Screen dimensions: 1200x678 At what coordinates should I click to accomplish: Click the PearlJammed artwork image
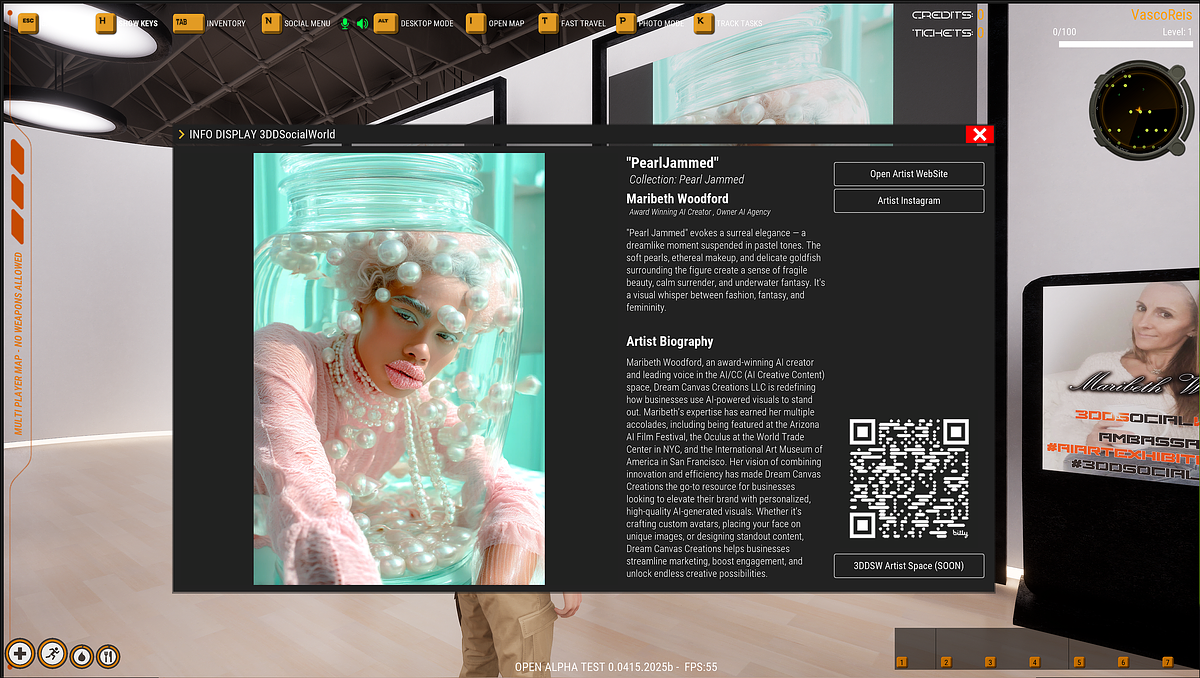[399, 368]
